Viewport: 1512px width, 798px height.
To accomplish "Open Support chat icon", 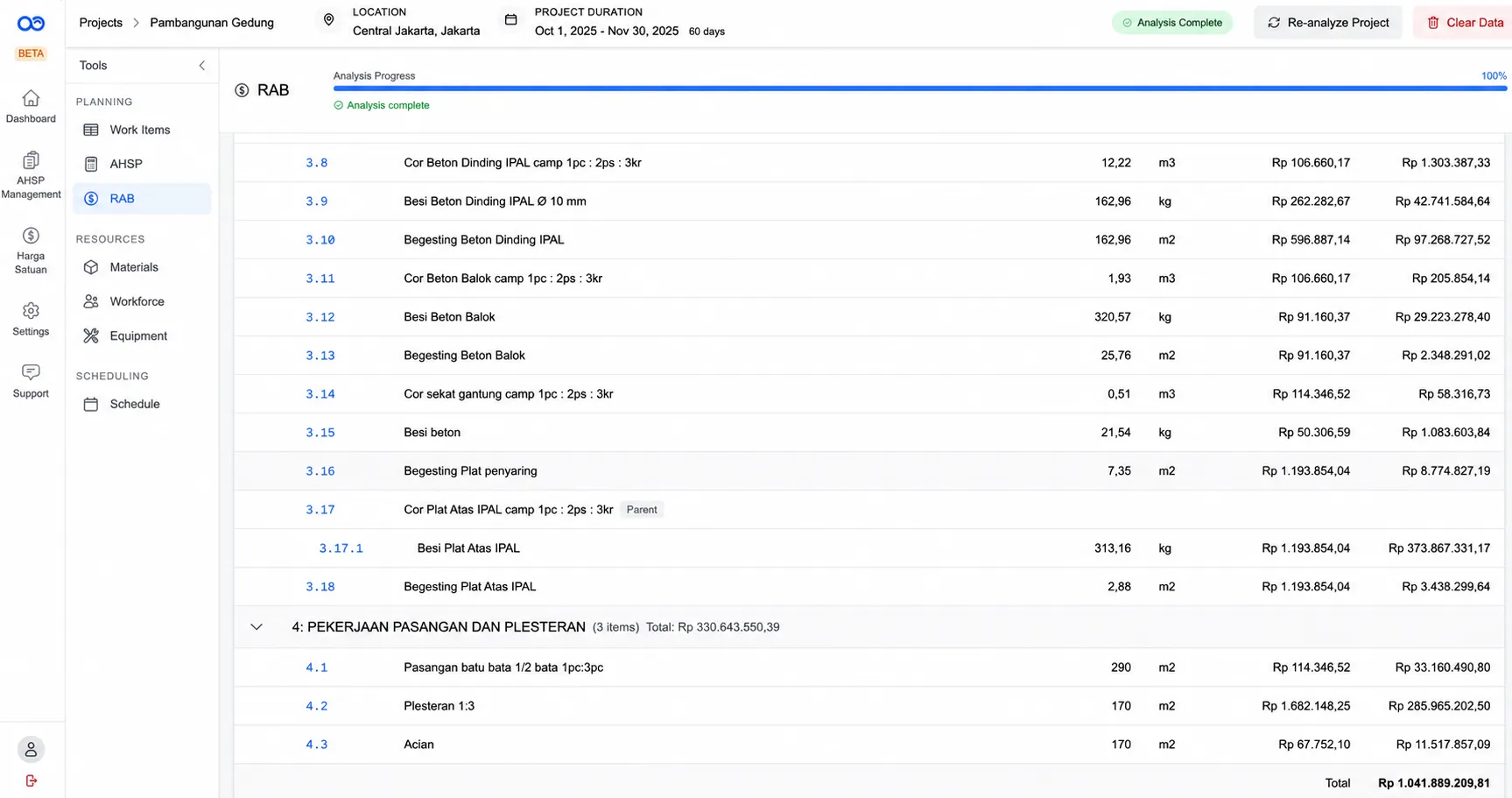I will click(31, 372).
